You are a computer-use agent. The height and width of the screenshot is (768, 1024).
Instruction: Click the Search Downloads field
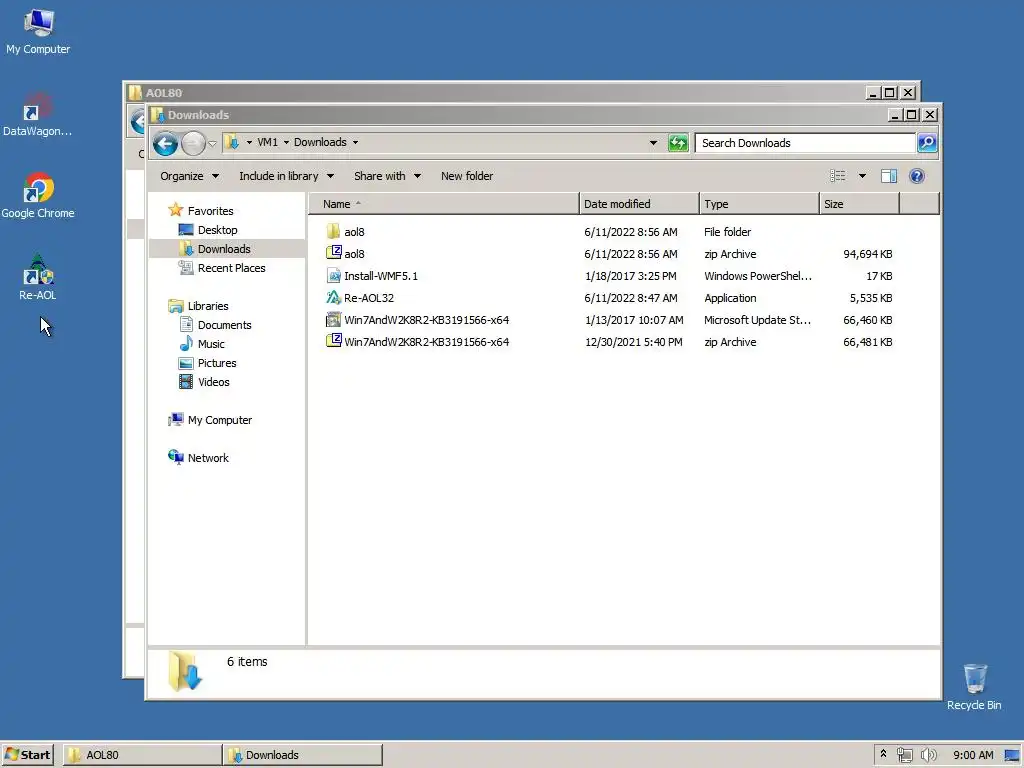[x=805, y=143]
